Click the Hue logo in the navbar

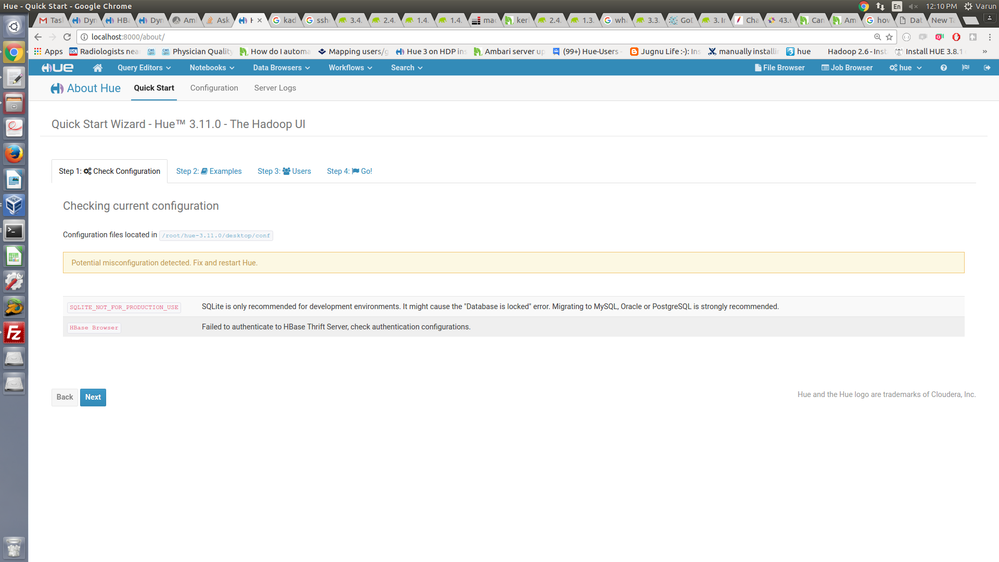tap(57, 68)
